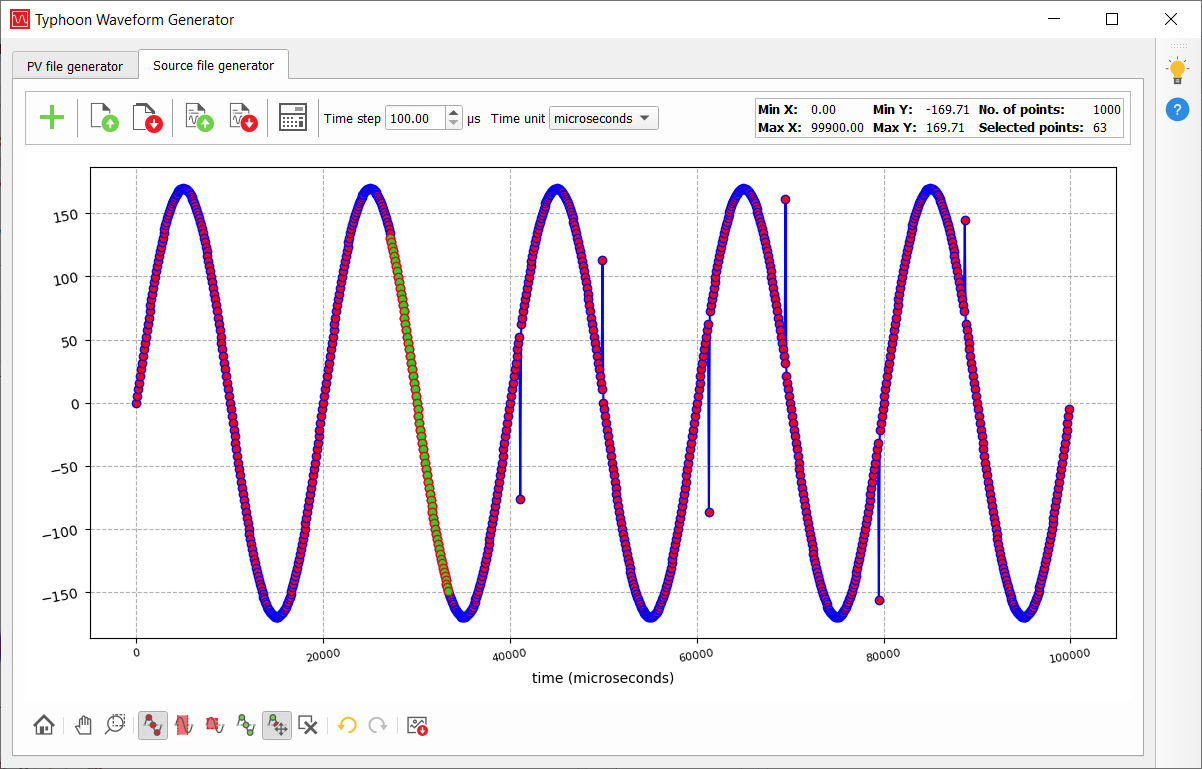Screen dimensions: 1202x769
Task: Toggle the vertical range selection tool
Action: [183, 726]
